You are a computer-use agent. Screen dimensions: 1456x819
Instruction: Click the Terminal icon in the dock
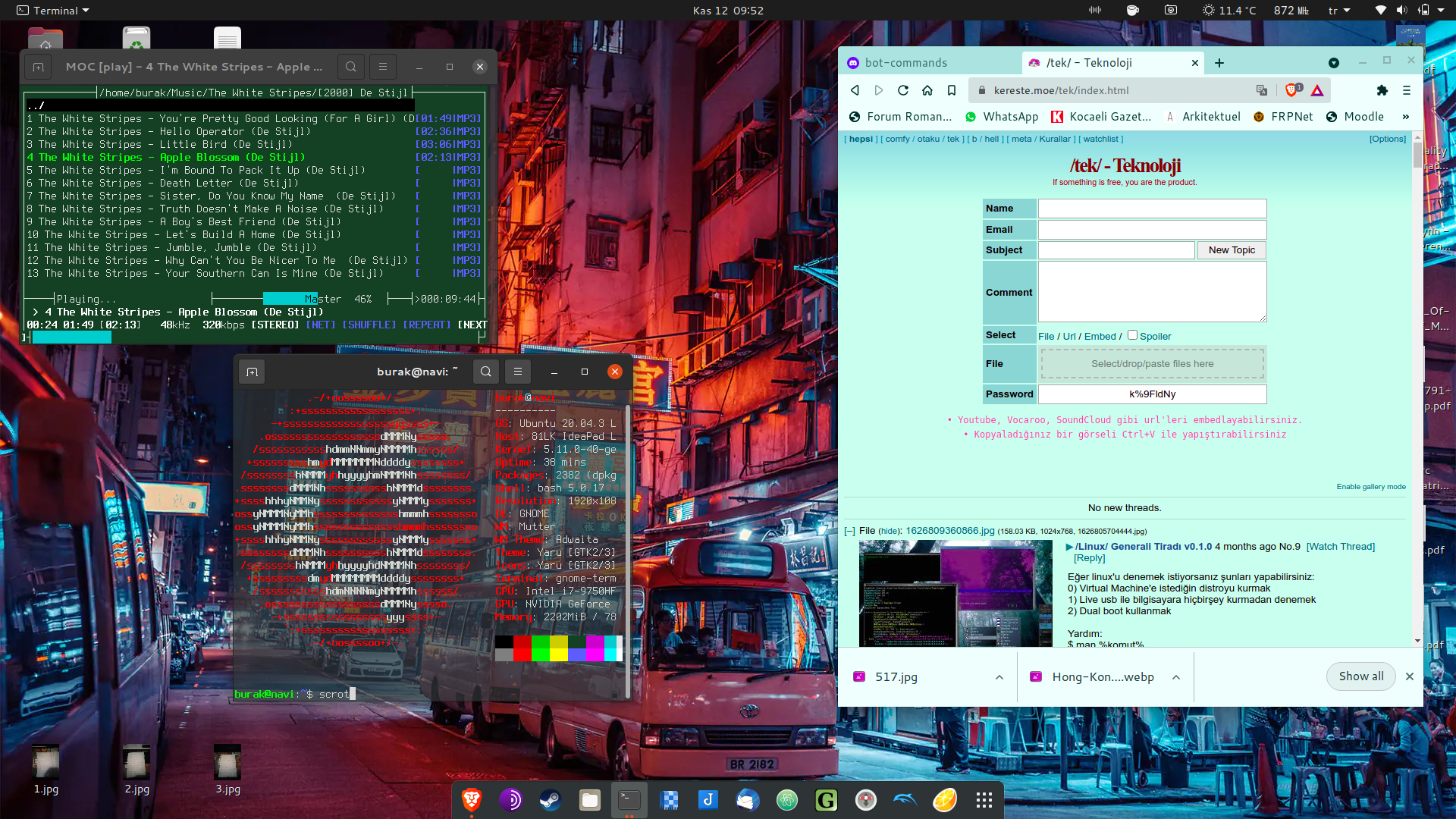[x=629, y=800]
